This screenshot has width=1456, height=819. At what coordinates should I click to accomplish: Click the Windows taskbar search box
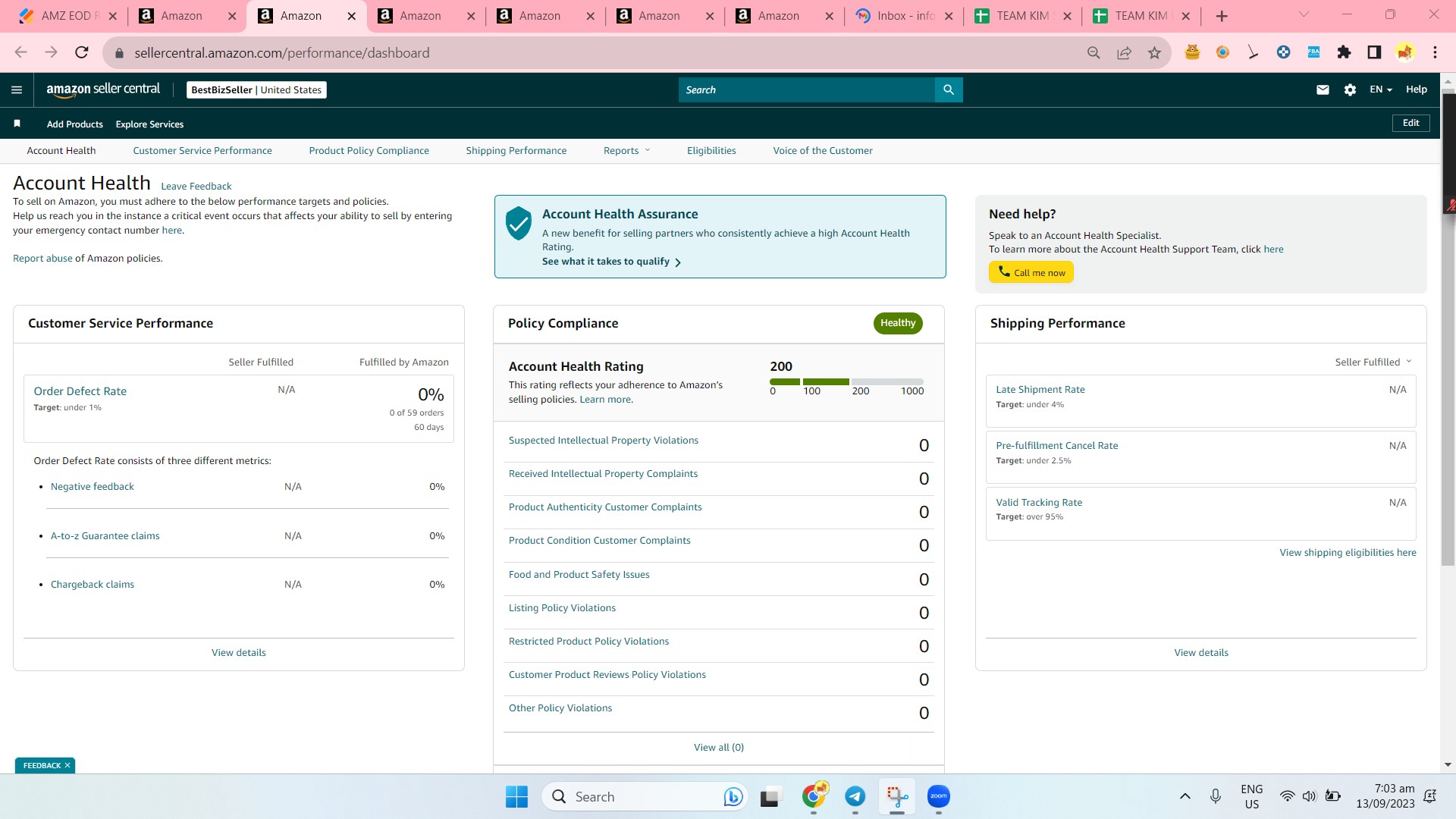point(645,796)
